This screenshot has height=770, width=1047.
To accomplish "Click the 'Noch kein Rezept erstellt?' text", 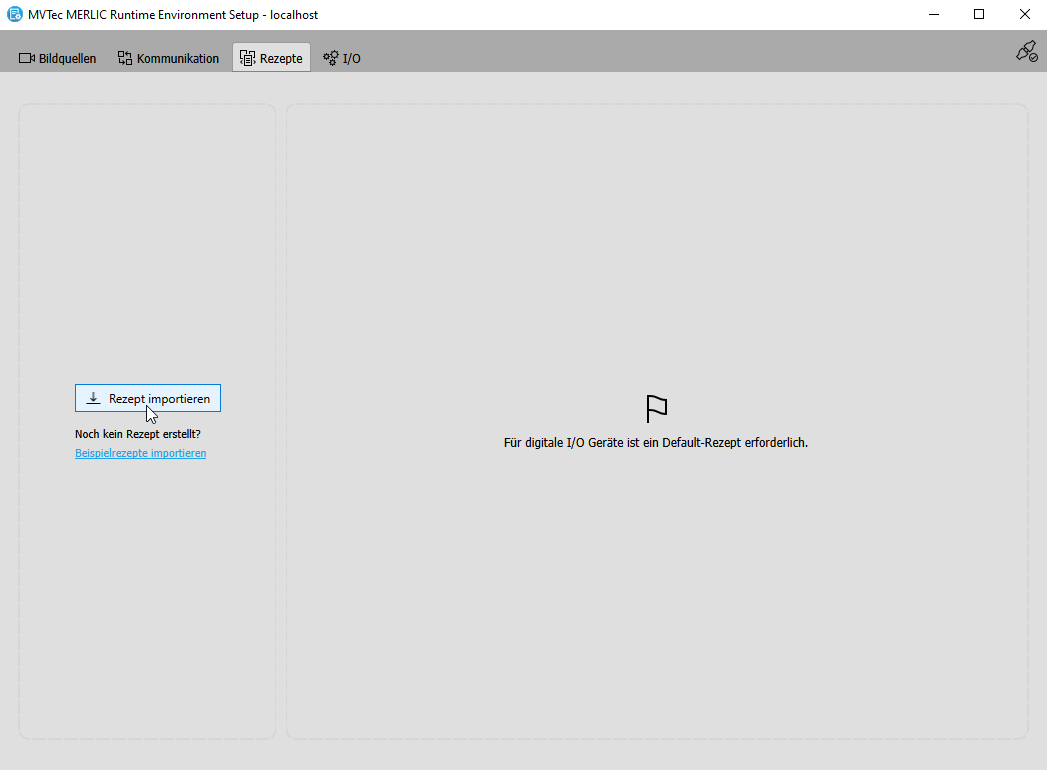I will coord(138,434).
